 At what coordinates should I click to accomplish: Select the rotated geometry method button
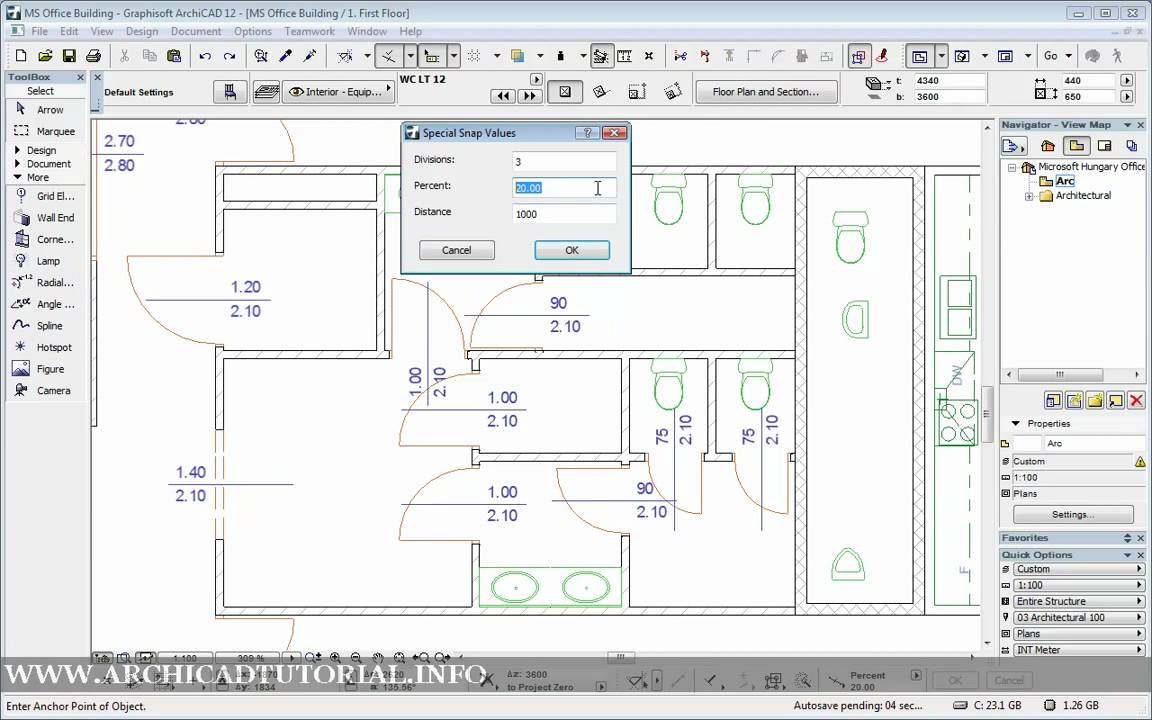point(602,92)
